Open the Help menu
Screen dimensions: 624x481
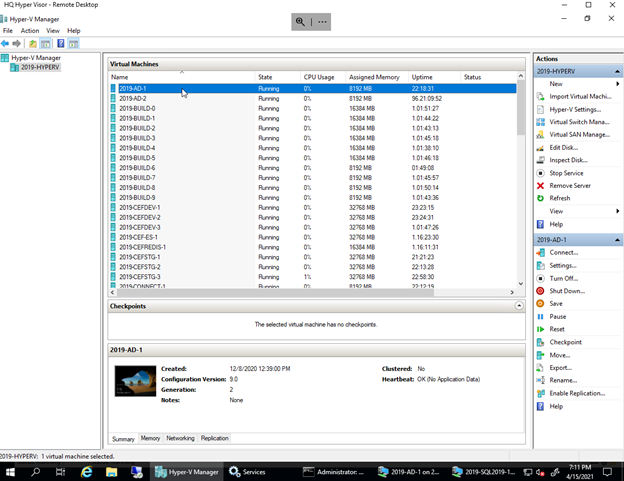click(x=74, y=31)
